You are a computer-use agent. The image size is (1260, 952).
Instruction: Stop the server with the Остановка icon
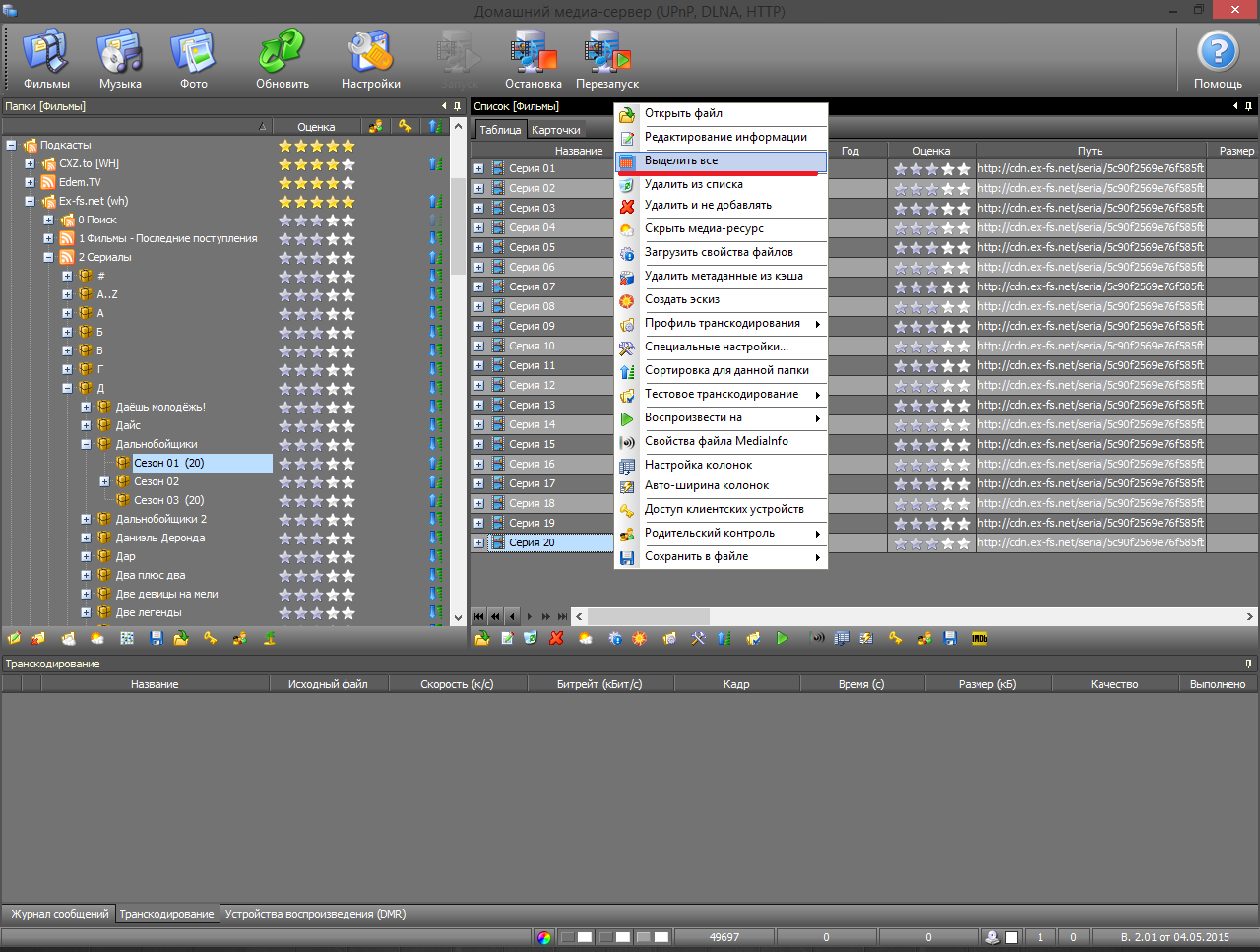click(533, 59)
